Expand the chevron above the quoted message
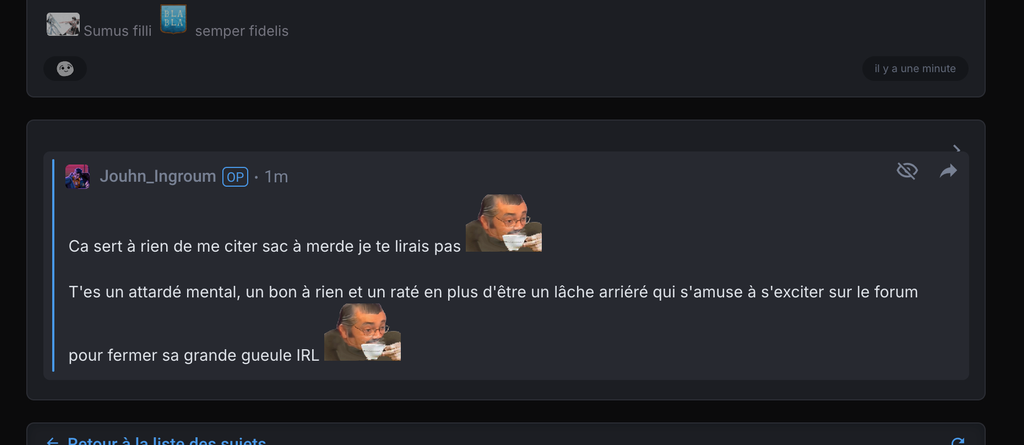Screen dimensions: 1024x445 click(x=957, y=149)
